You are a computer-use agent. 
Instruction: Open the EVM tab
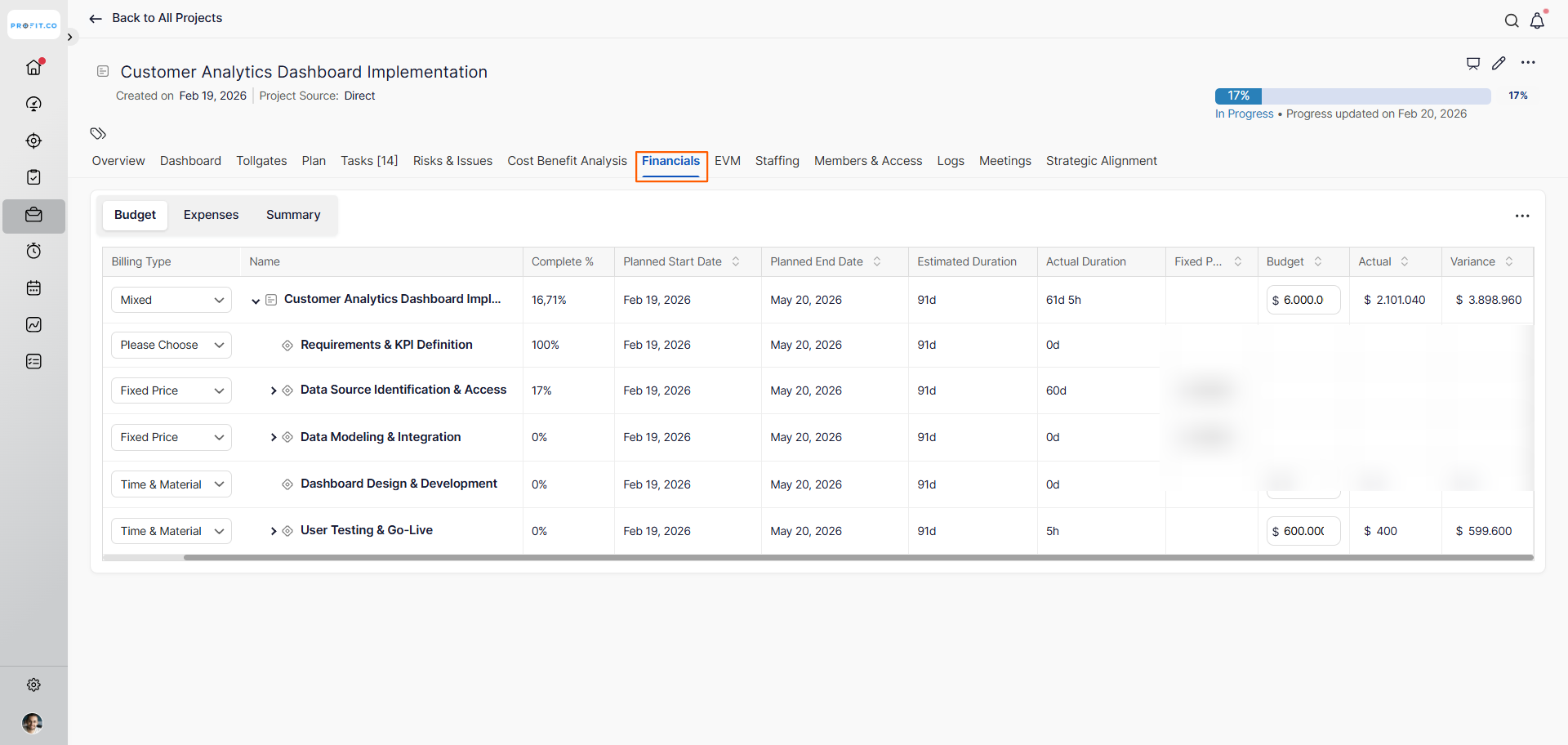click(x=727, y=161)
